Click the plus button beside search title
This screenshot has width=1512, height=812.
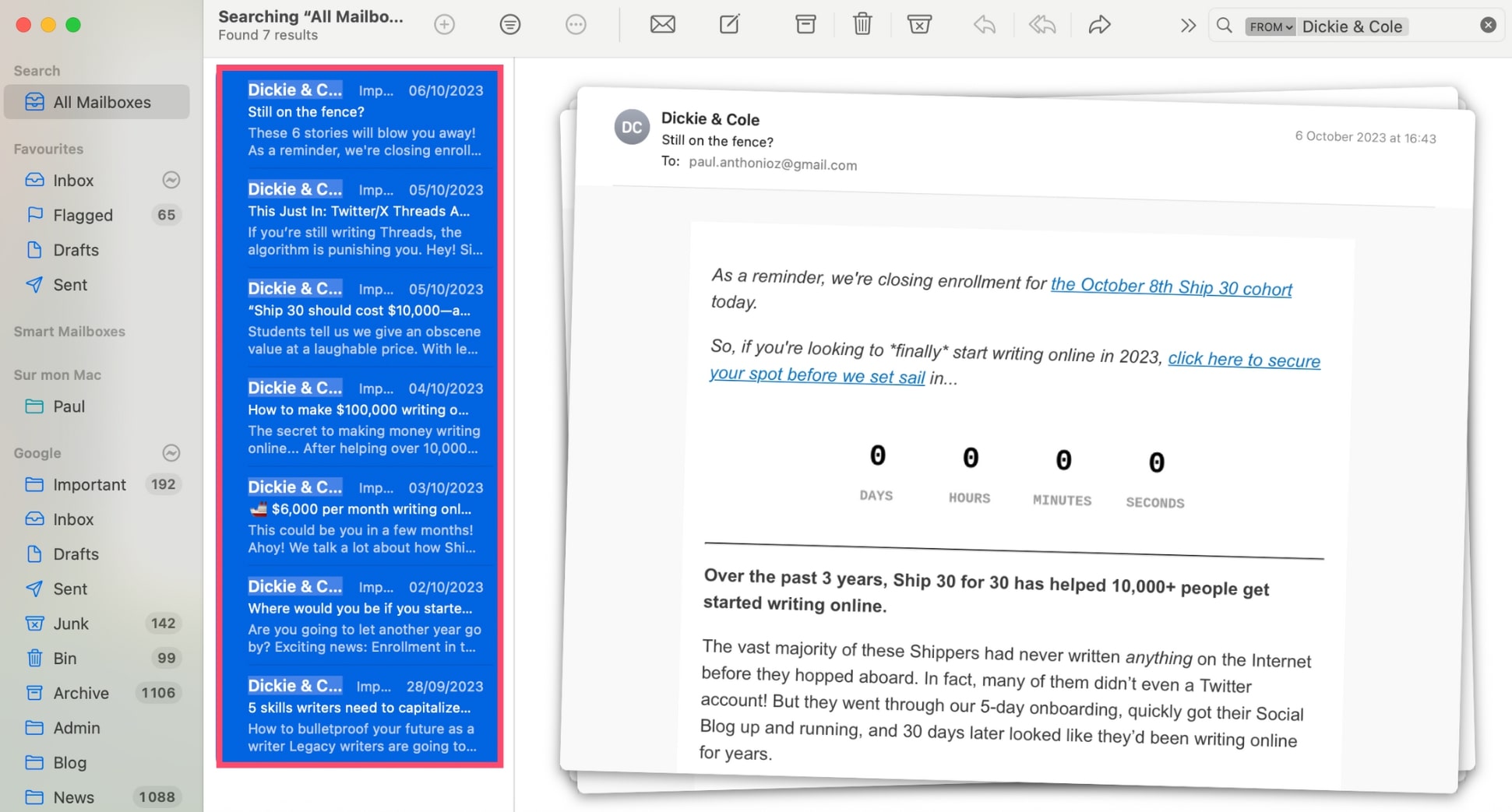[x=445, y=25]
